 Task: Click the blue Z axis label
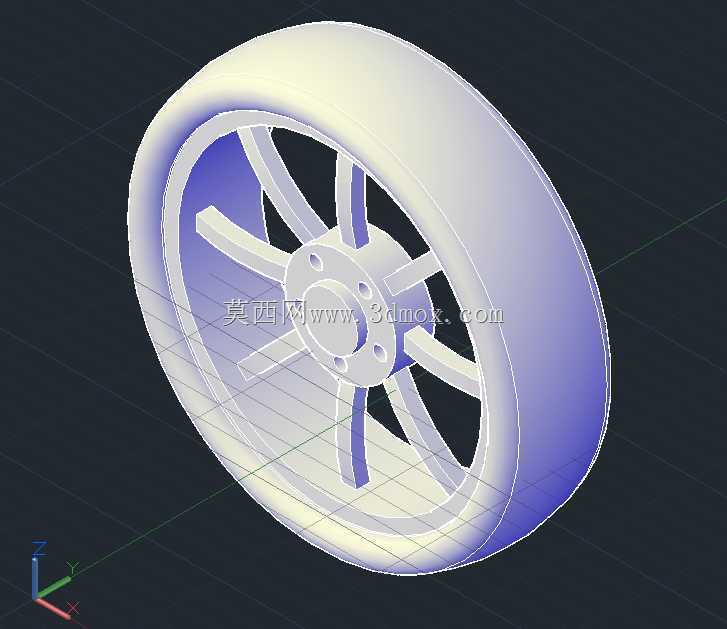point(39,548)
